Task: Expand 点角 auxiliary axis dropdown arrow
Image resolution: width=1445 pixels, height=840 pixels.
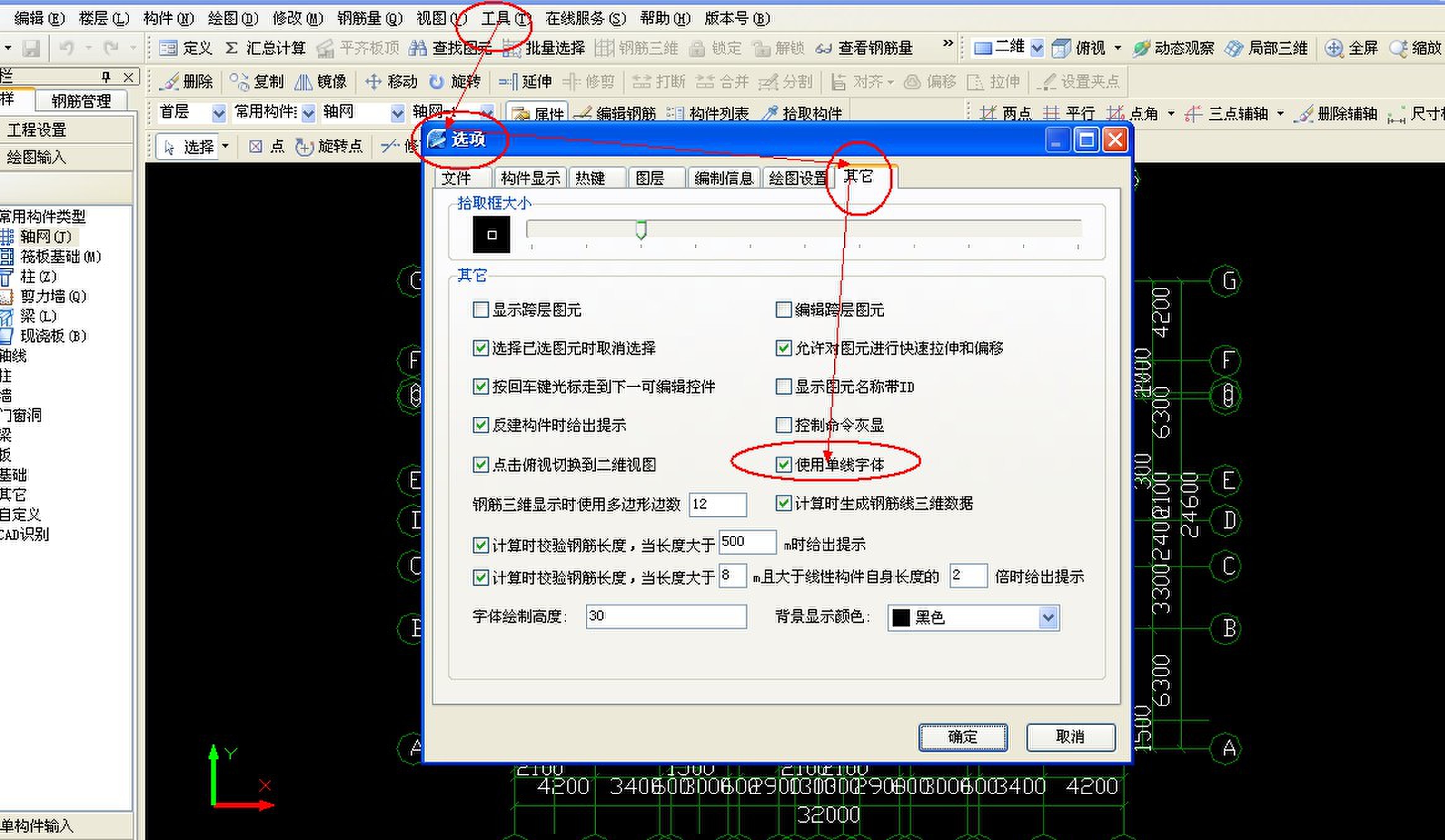Action: (1171, 114)
